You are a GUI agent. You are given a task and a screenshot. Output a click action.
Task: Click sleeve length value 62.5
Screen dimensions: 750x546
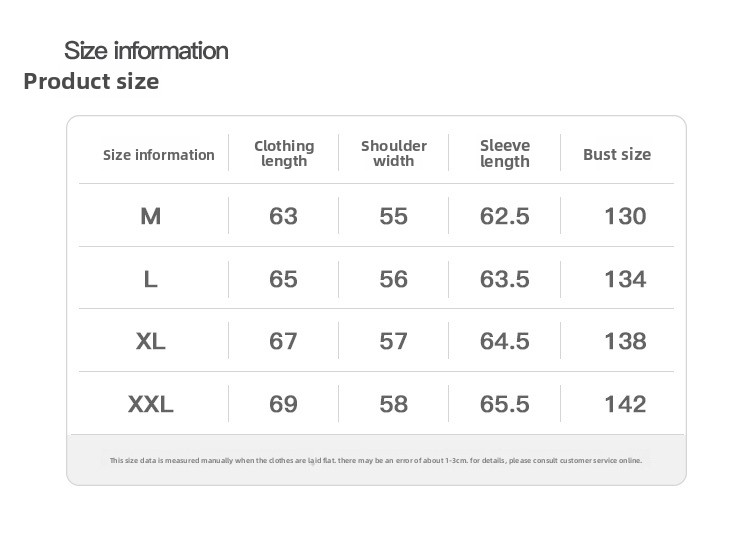pos(505,216)
